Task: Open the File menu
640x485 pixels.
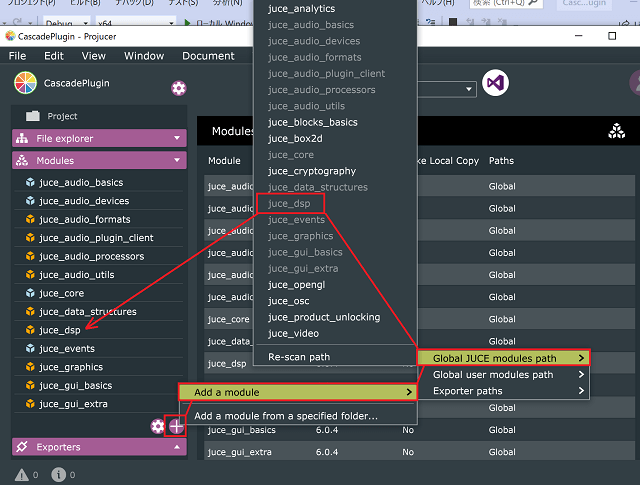Action: pyautogui.click(x=18, y=56)
